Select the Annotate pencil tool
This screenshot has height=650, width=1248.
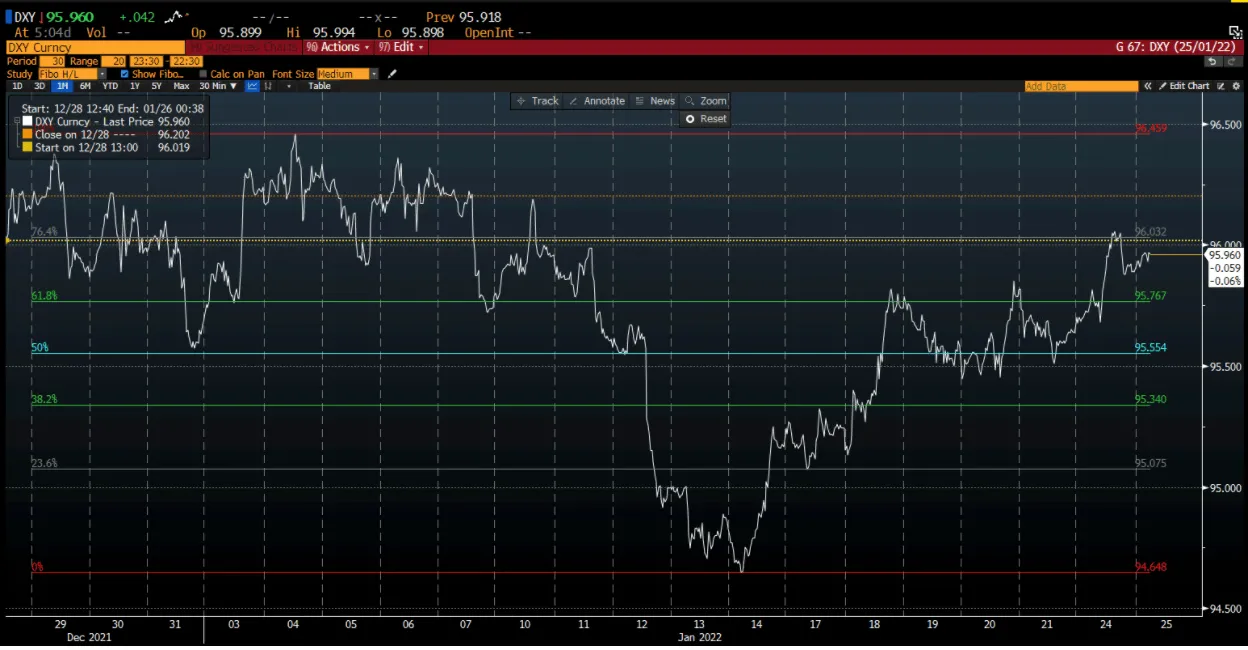(x=598, y=100)
